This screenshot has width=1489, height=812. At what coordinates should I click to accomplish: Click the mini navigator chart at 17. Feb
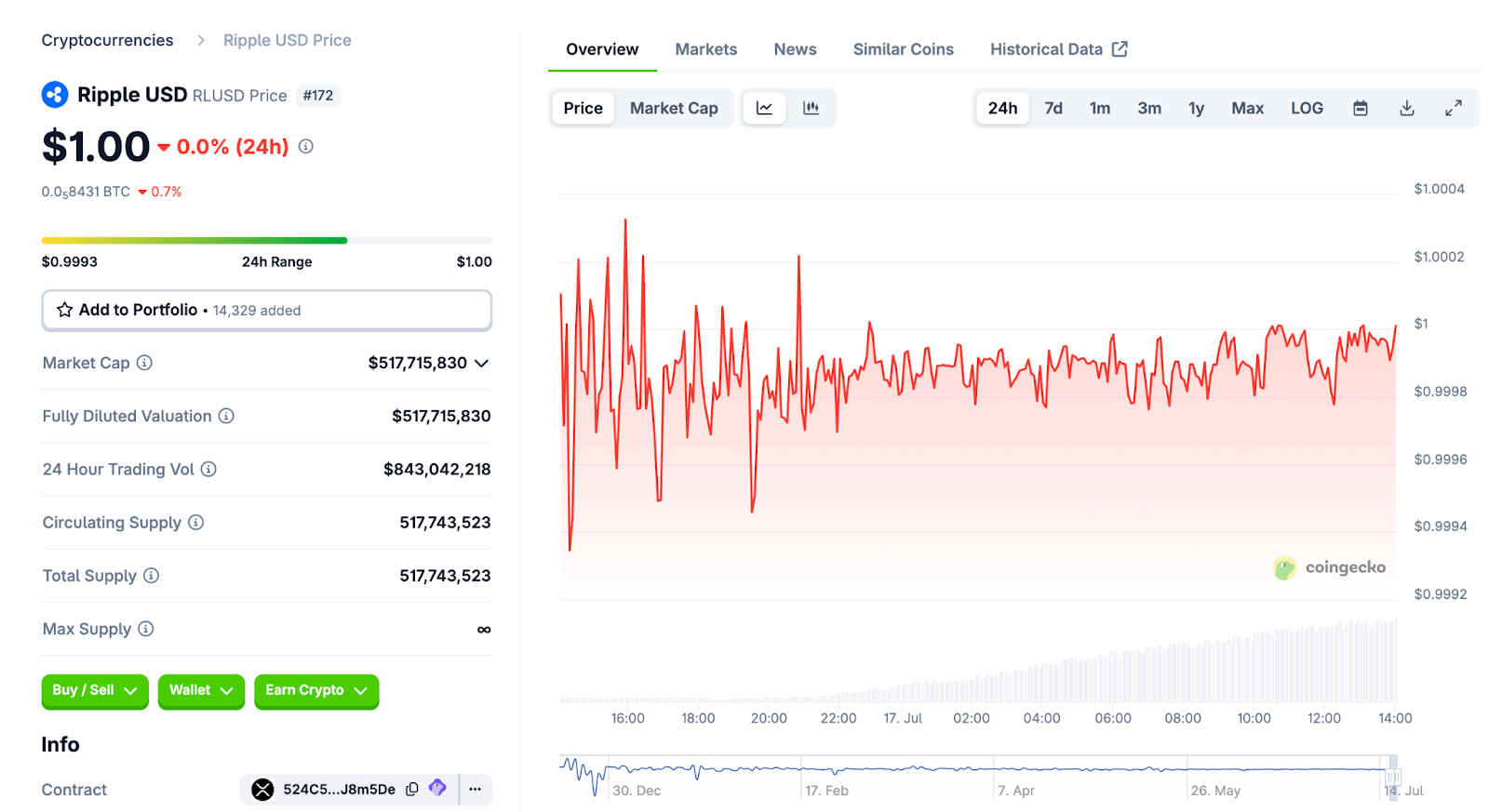pyautogui.click(x=826, y=791)
